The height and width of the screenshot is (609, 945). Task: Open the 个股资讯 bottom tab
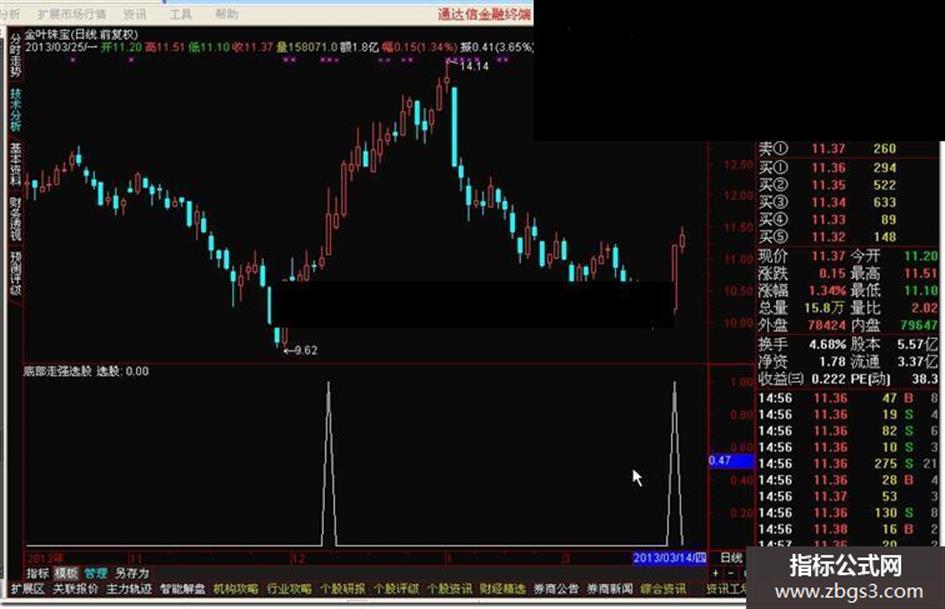point(450,588)
